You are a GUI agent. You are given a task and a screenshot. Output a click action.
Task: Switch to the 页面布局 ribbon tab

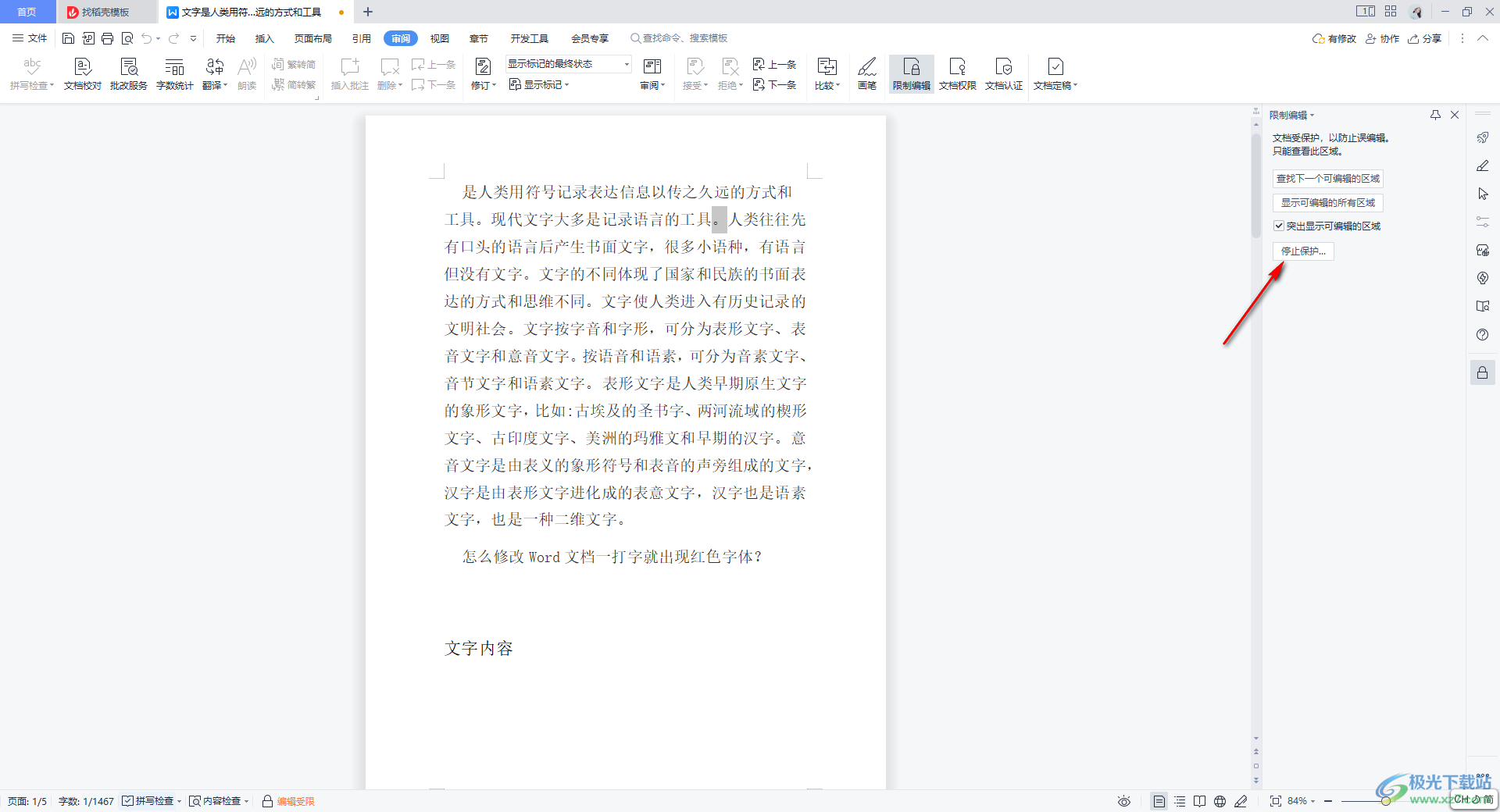click(x=313, y=38)
